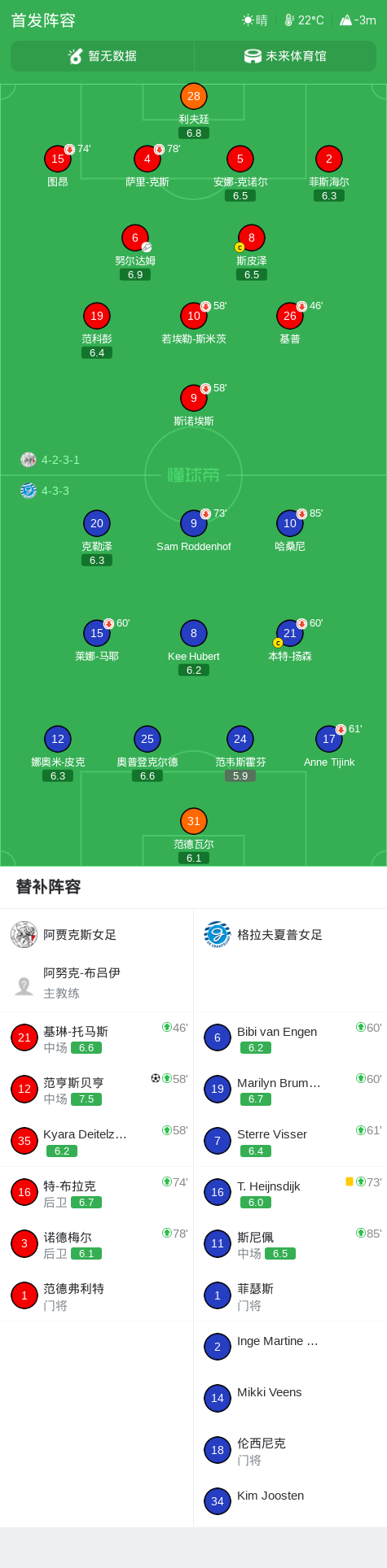Tap 4-3-3 formation label

55,491
